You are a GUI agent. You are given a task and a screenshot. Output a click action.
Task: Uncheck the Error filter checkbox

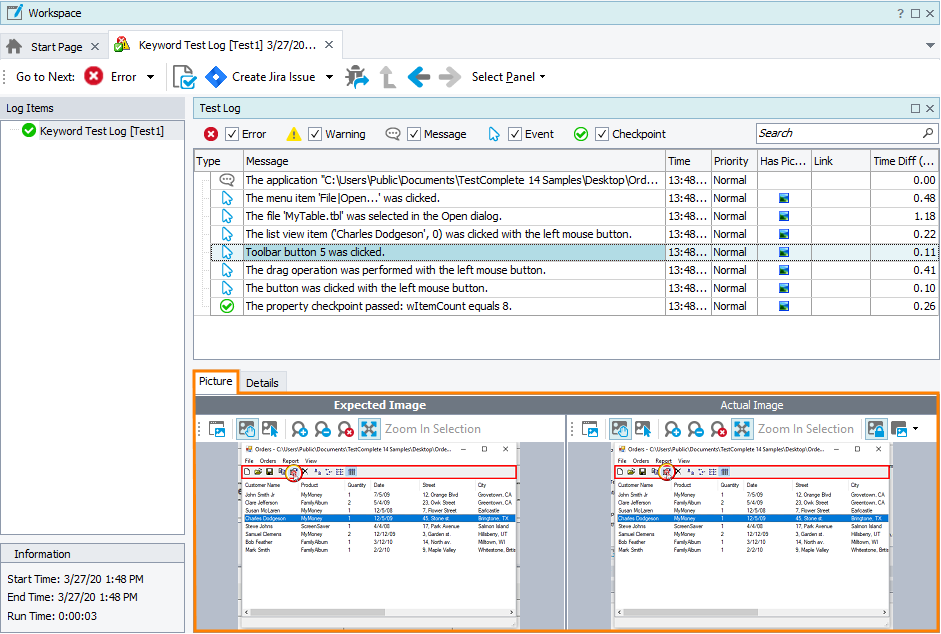click(x=232, y=134)
